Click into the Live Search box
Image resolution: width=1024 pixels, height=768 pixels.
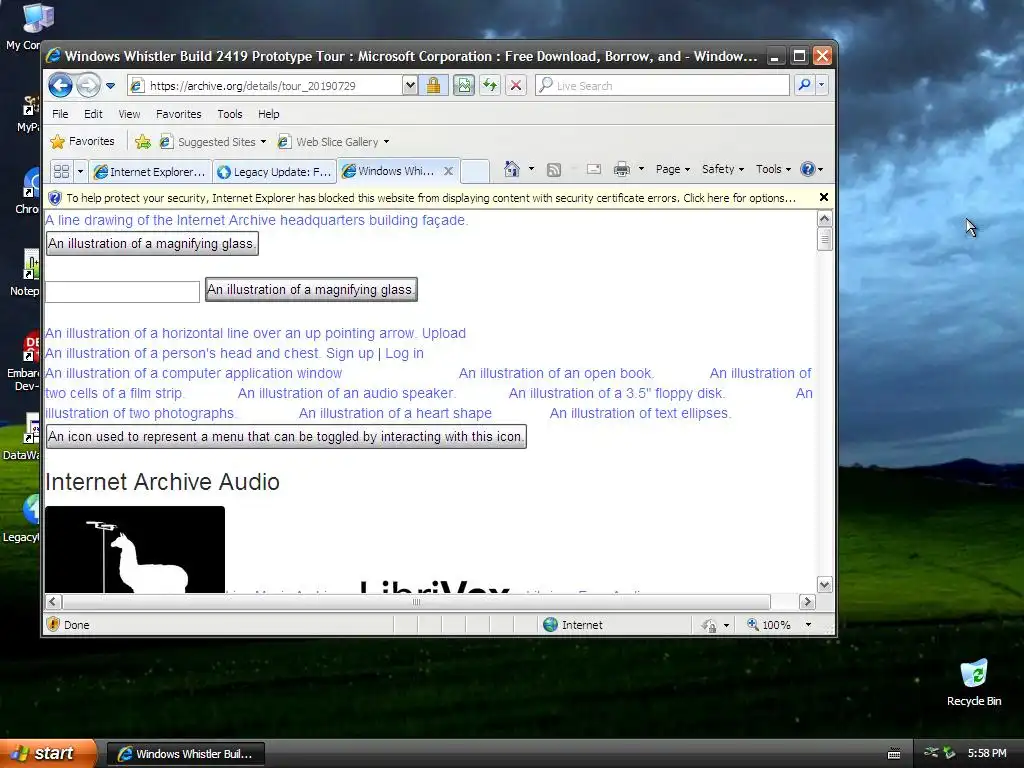(662, 86)
